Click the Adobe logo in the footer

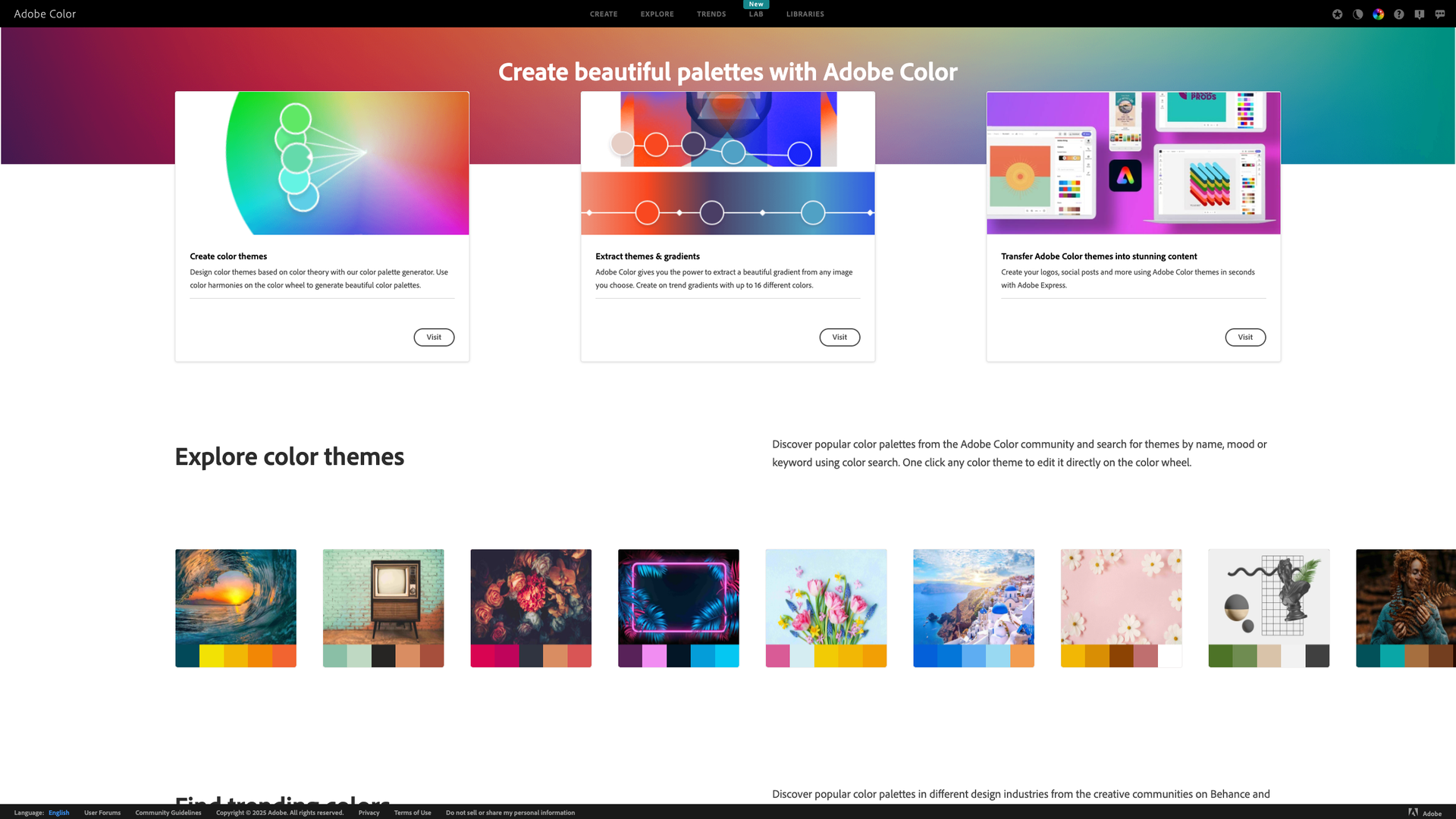(x=1412, y=812)
